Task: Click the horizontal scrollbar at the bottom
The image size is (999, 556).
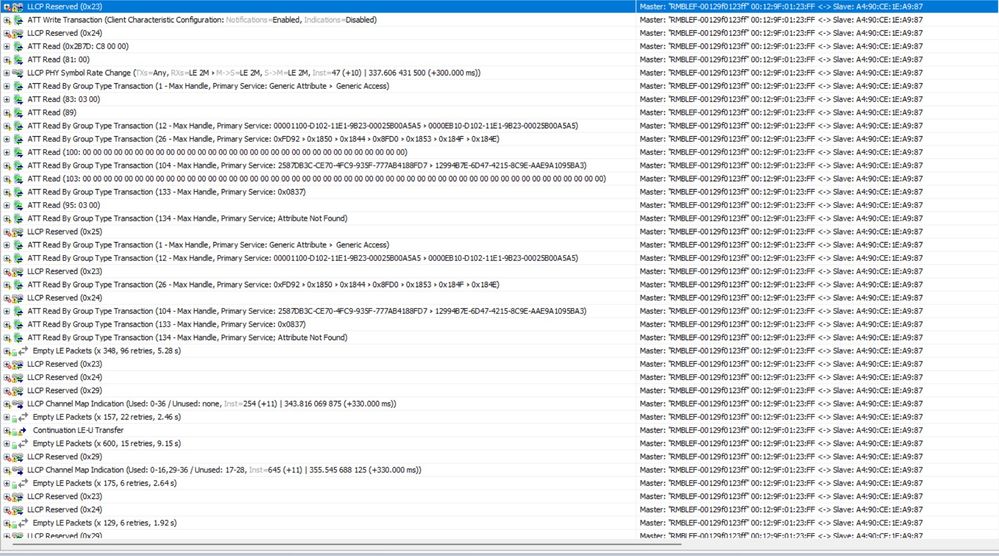Action: click(x=347, y=545)
